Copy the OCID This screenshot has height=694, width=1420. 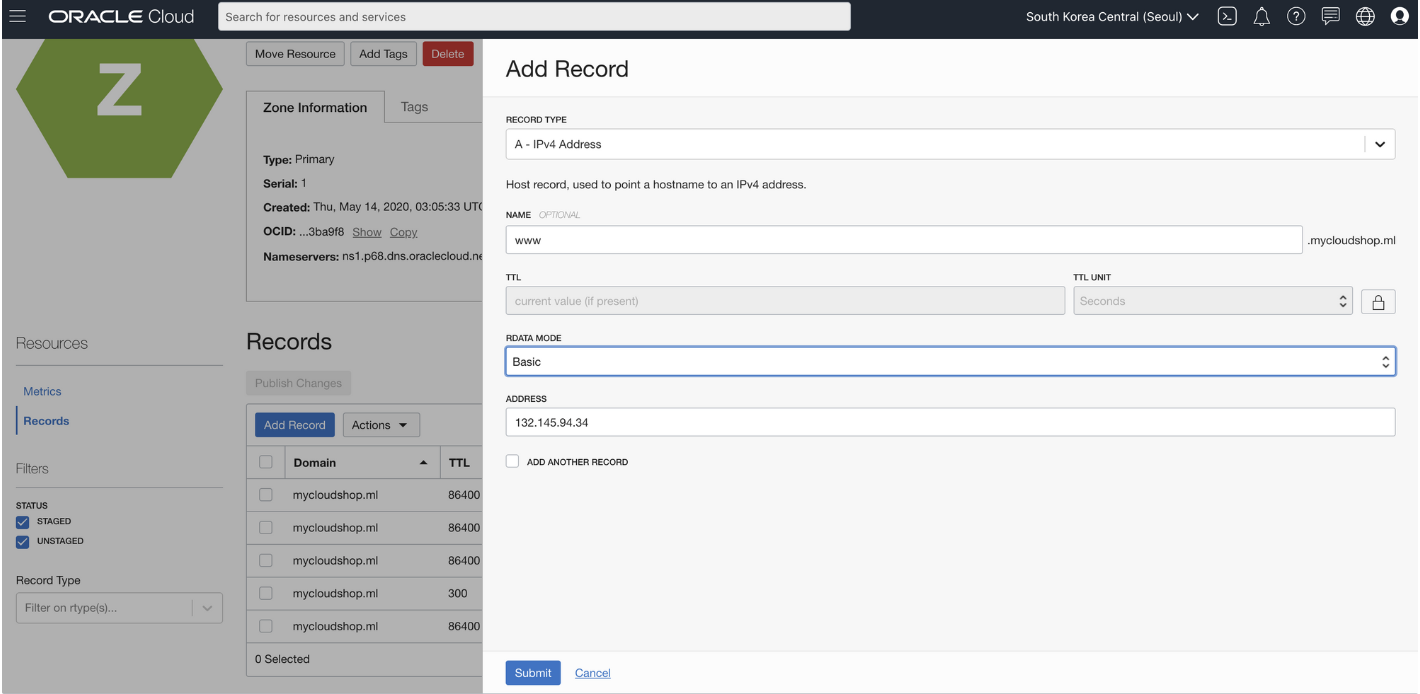[x=404, y=232]
